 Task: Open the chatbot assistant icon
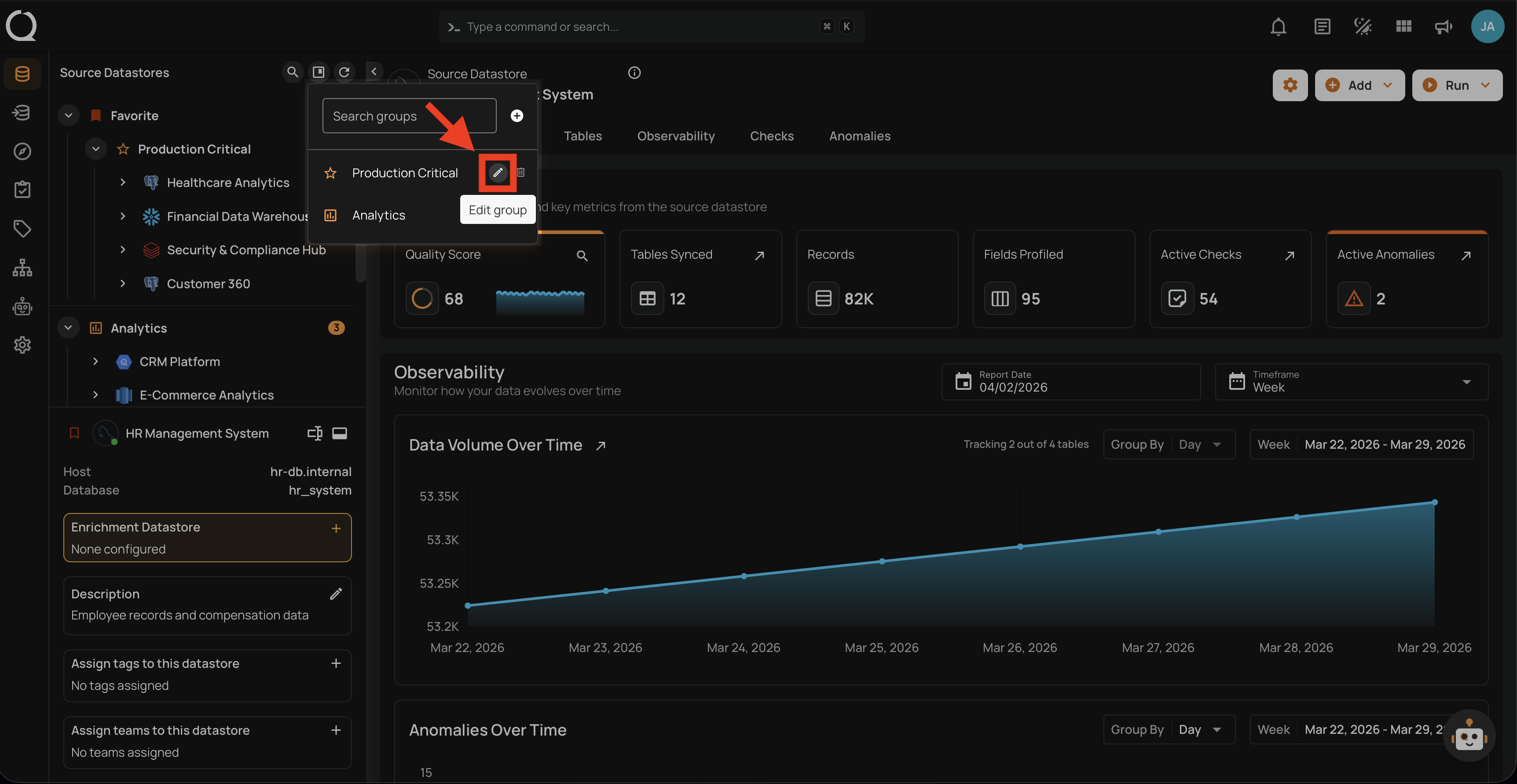(x=1469, y=736)
